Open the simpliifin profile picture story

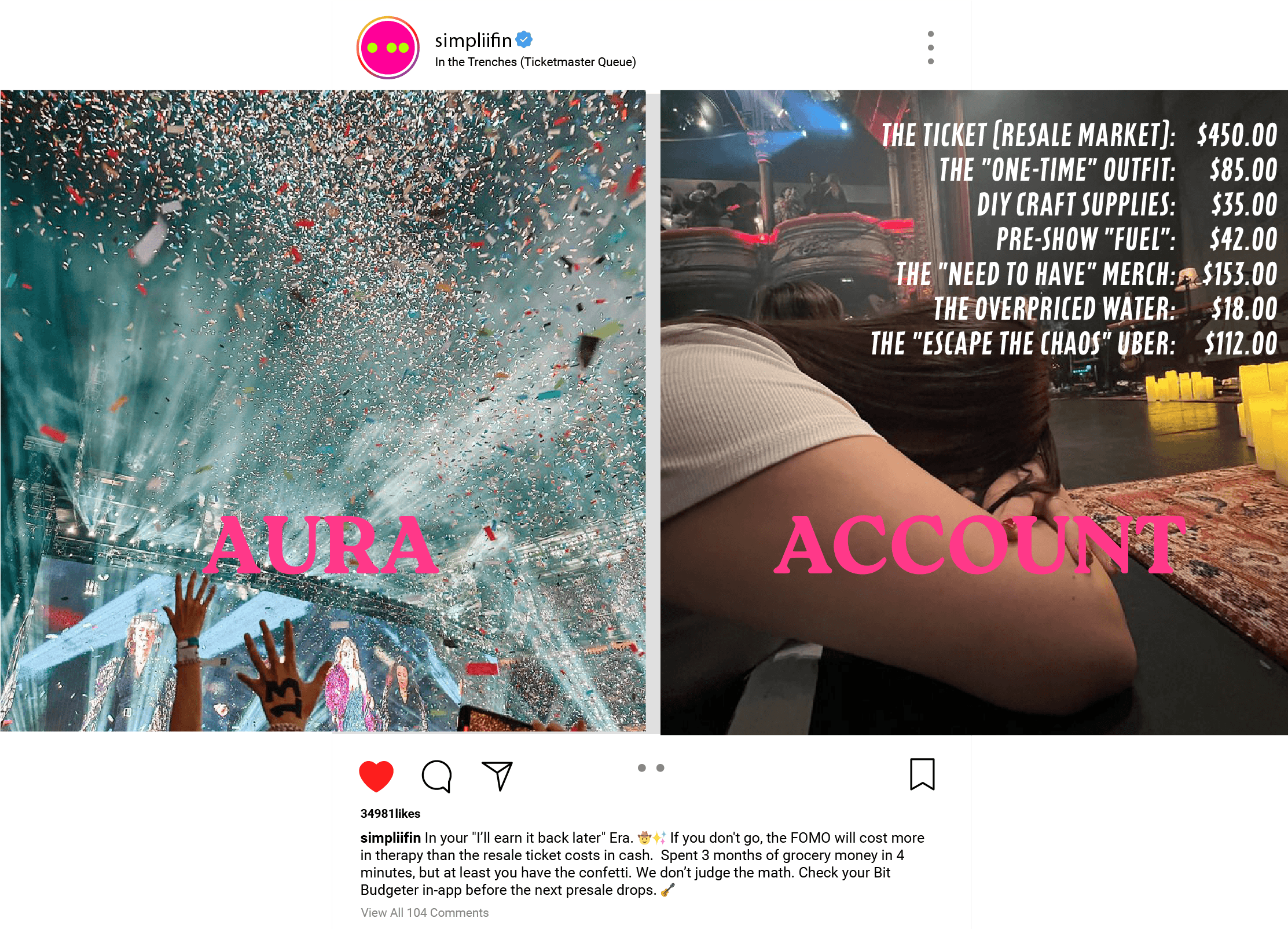click(388, 47)
